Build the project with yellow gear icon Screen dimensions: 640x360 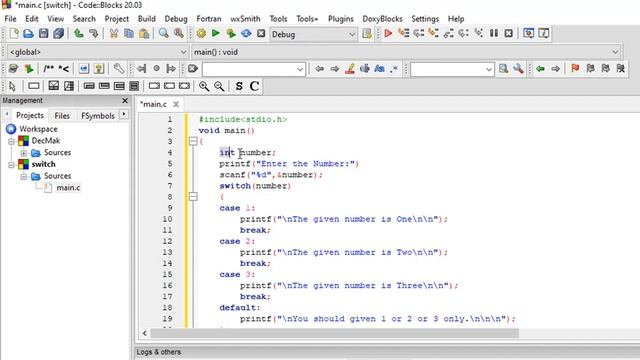pos(201,33)
